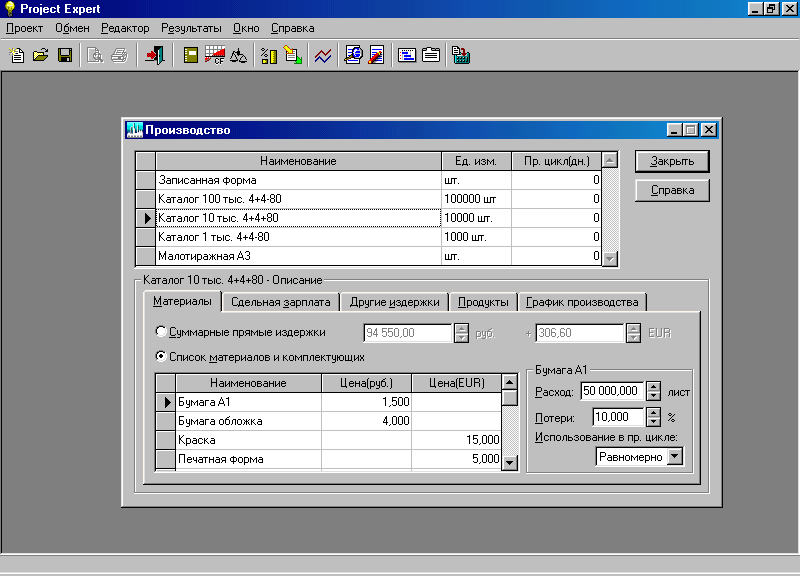Open the Результаты menu
800x576 pixels.
(x=191, y=28)
